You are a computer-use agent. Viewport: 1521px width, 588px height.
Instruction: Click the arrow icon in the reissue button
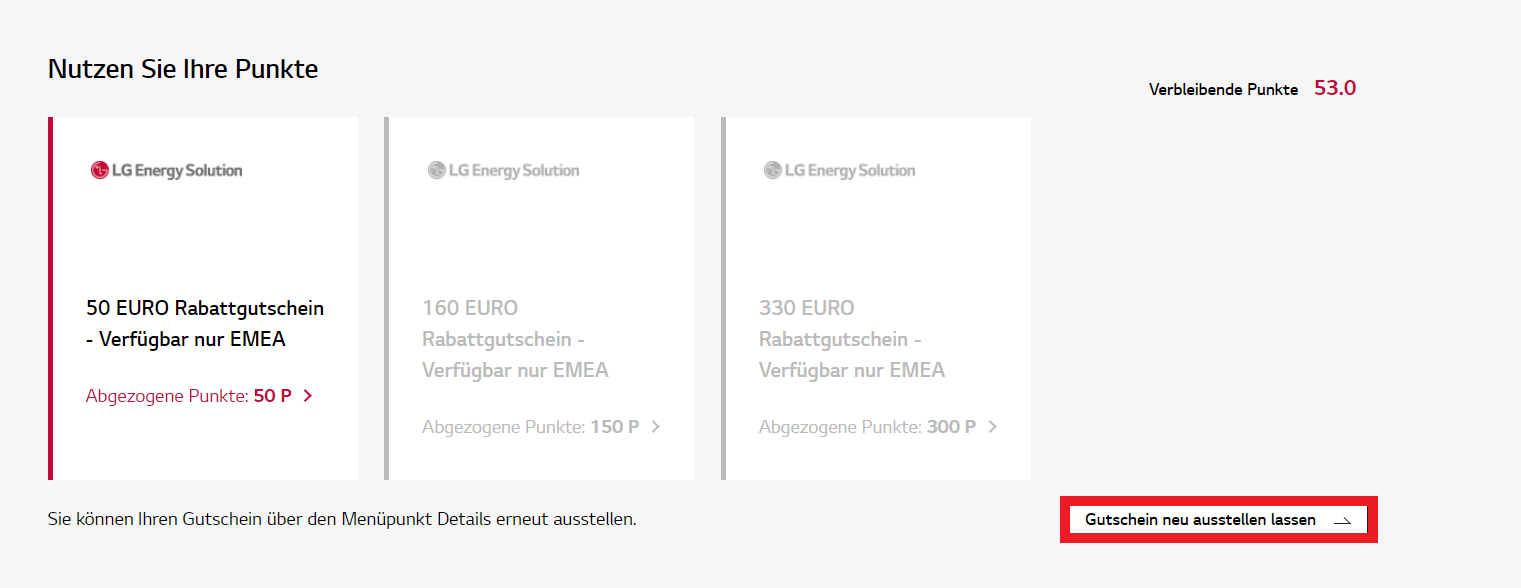pos(1342,521)
